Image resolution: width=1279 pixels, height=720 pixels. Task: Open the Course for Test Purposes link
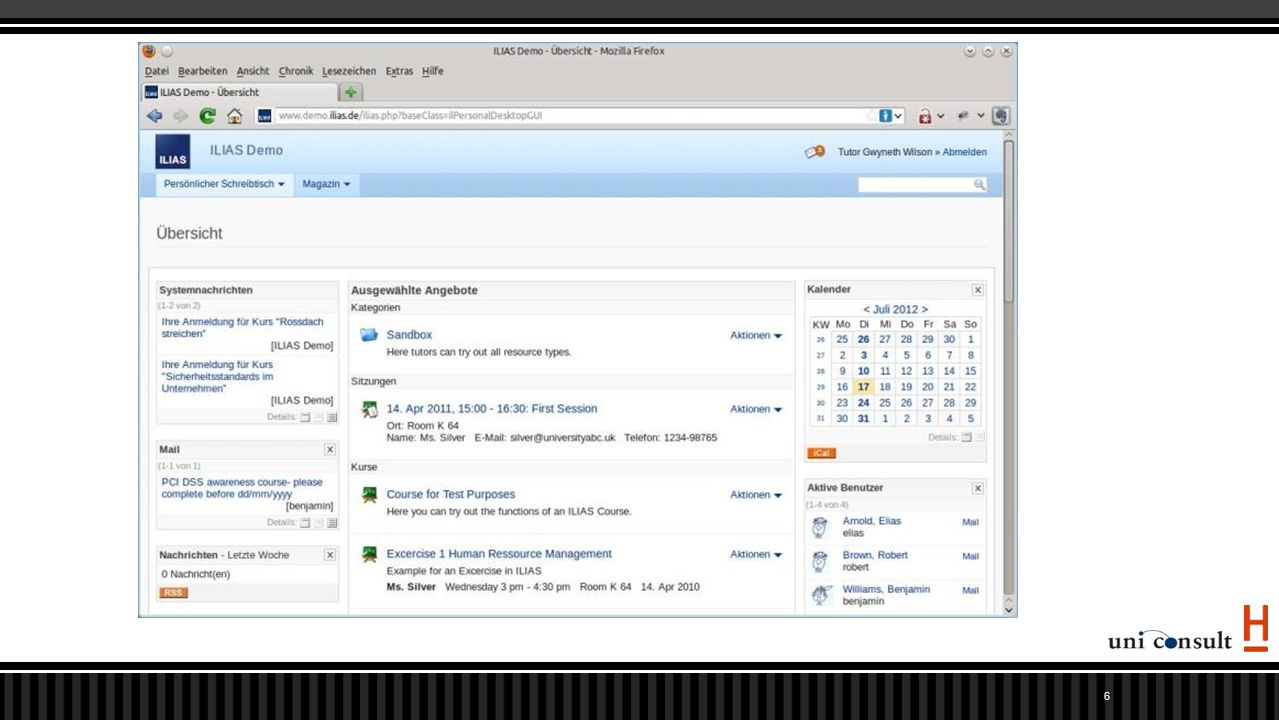pos(451,494)
